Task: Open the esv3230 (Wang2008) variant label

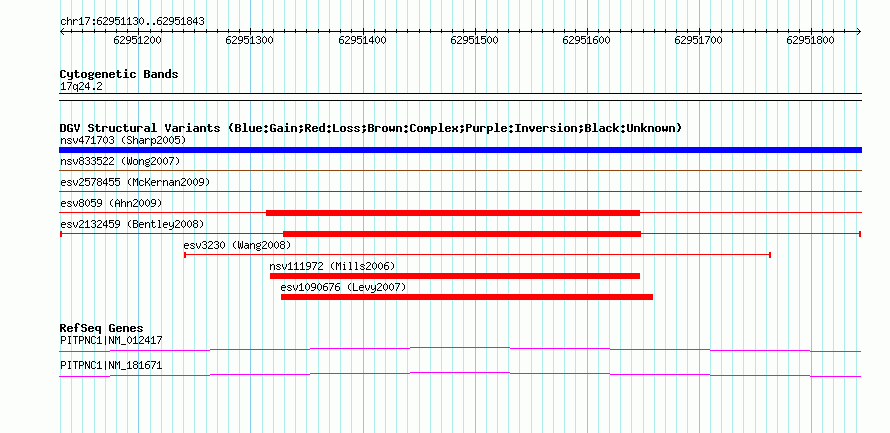Action: [237, 245]
